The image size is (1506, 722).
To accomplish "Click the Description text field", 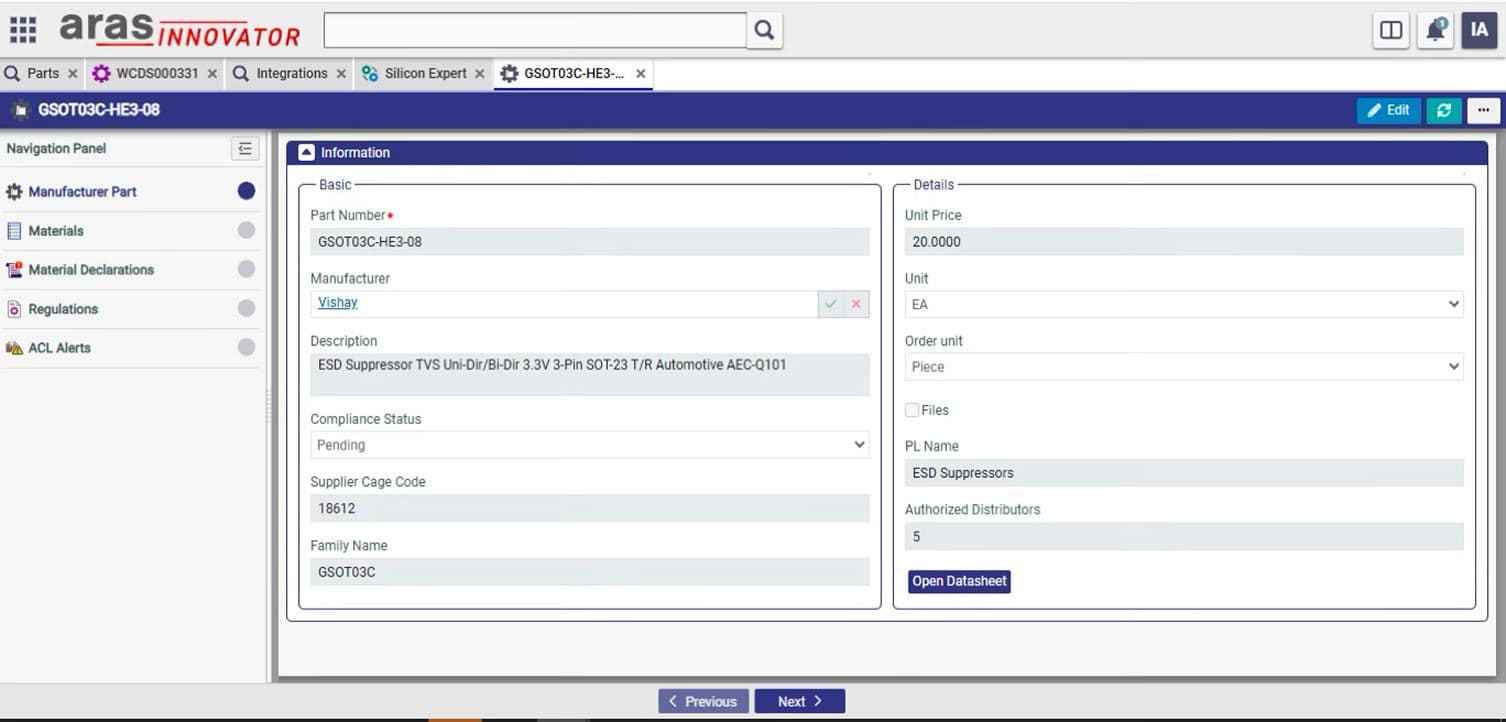I will [589, 374].
